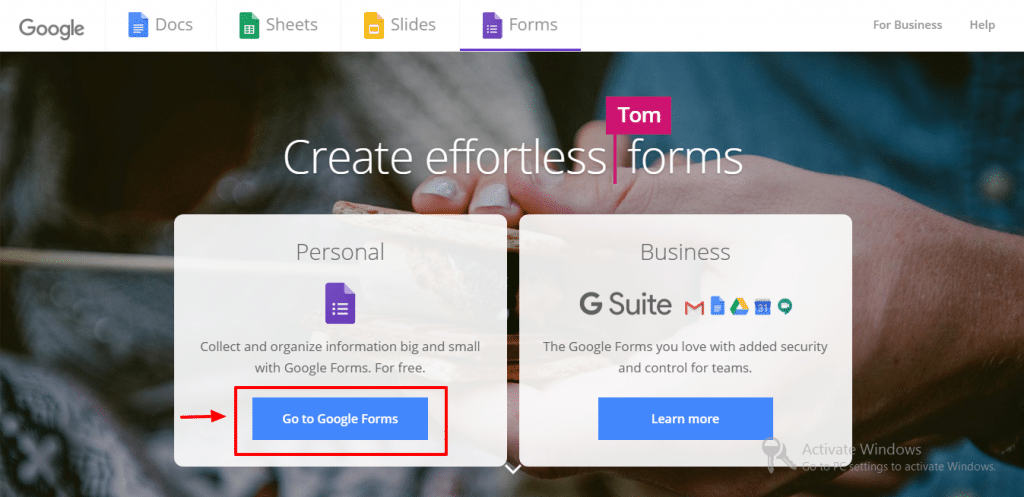Viewport: 1024px width, 497px height.
Task: Select the Slides tab
Action: pyautogui.click(x=400, y=25)
